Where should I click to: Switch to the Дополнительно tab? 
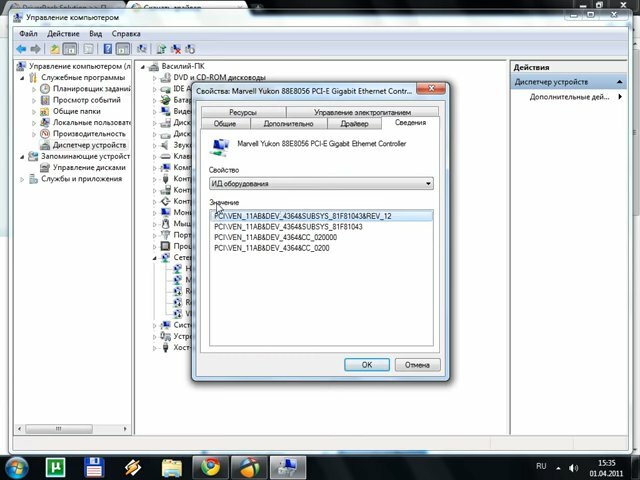pos(289,123)
